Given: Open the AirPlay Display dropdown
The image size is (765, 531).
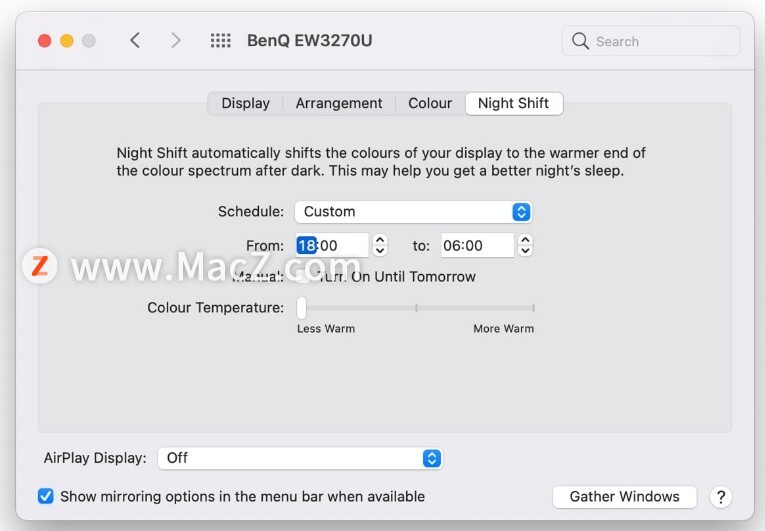Looking at the screenshot, I should [300, 458].
